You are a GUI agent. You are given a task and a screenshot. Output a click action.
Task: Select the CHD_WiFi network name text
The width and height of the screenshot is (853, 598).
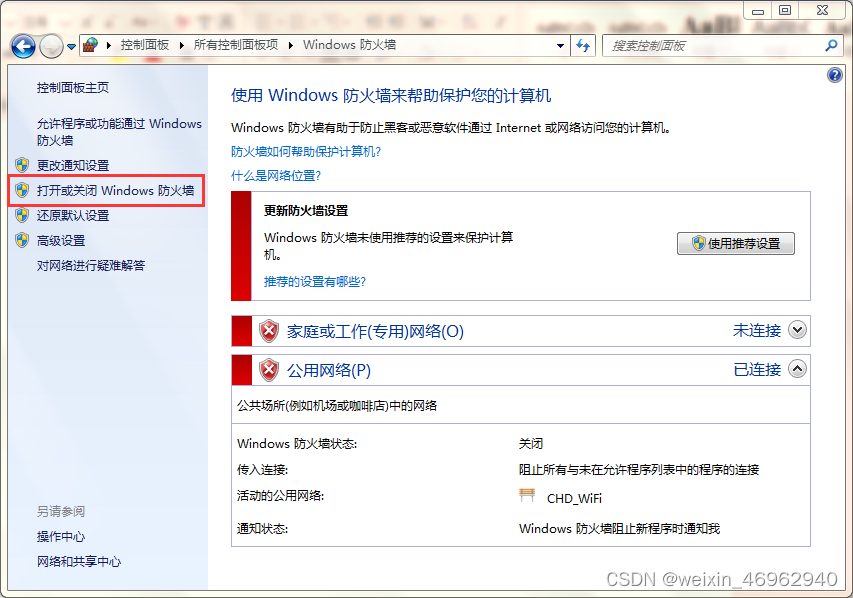[574, 498]
